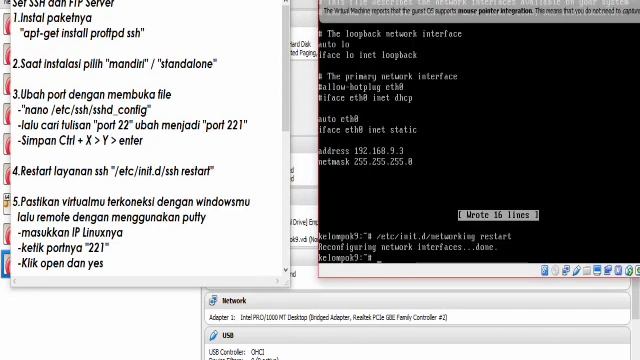Click the "masukkan IP Linuxnya" line in notes
640x360 pixels.
click(70, 232)
